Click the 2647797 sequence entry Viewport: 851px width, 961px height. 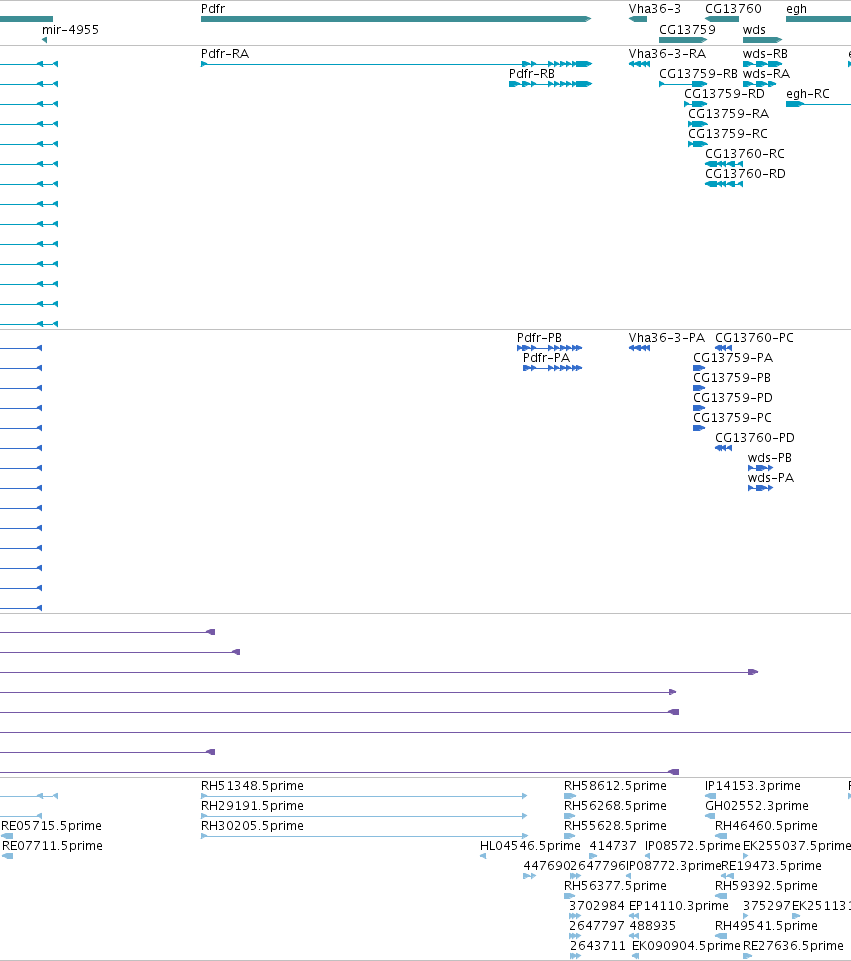coord(597,925)
